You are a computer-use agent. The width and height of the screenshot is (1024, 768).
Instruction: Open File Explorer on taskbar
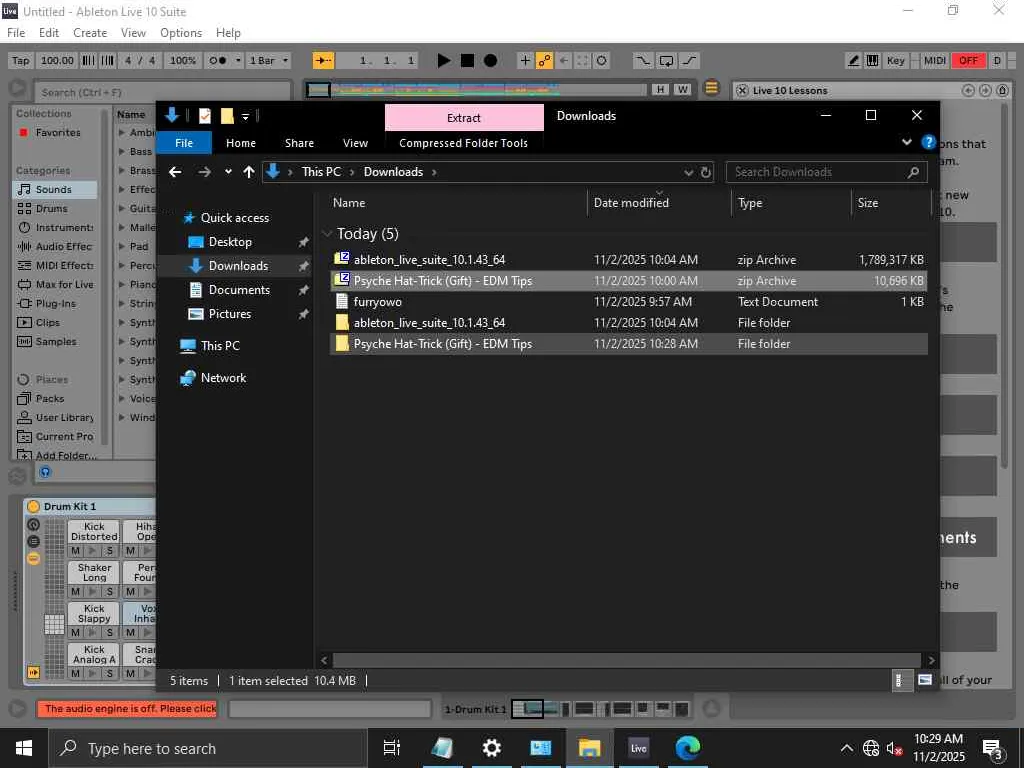(x=589, y=748)
